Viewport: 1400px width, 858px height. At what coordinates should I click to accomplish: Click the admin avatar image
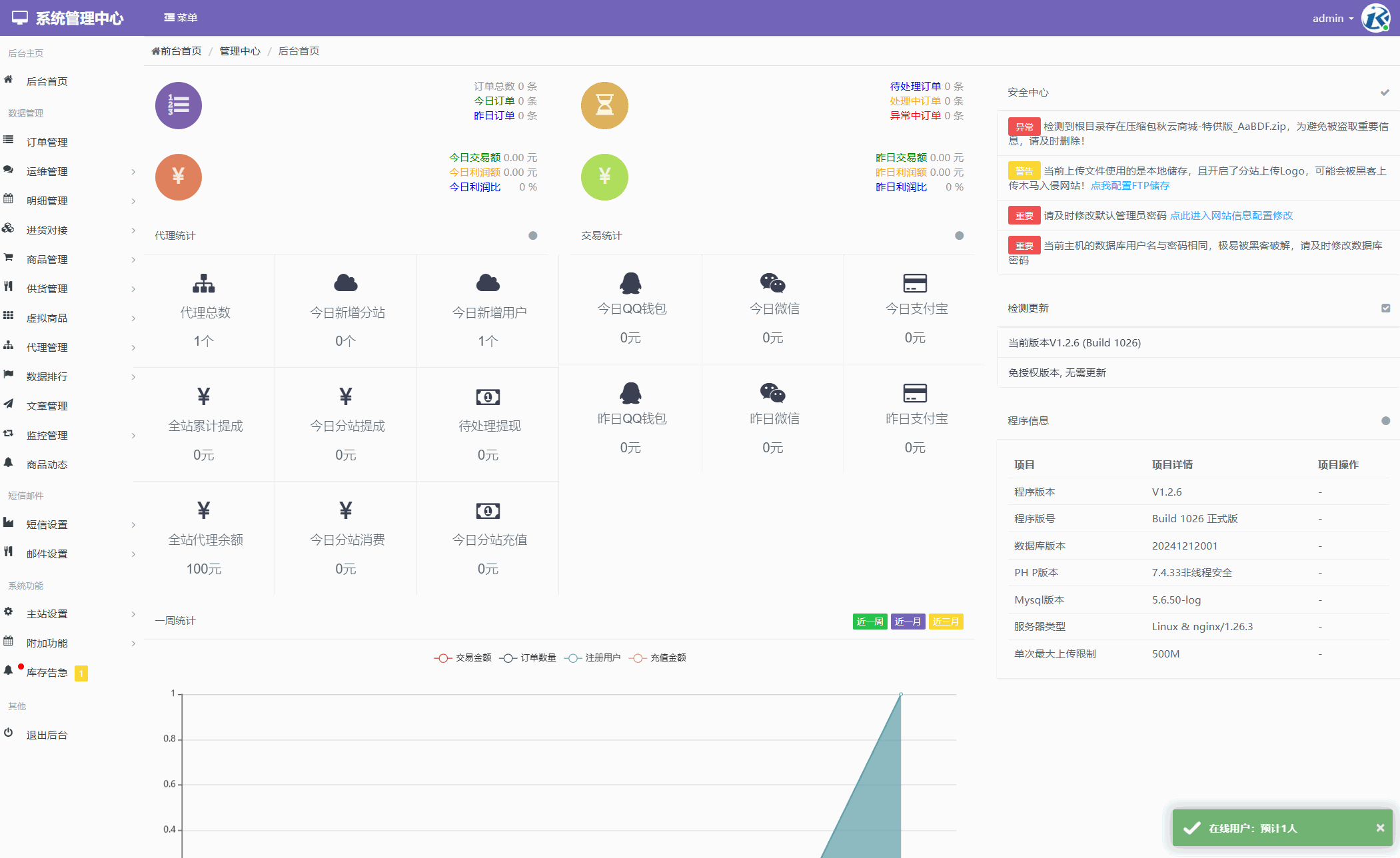pos(1375,18)
